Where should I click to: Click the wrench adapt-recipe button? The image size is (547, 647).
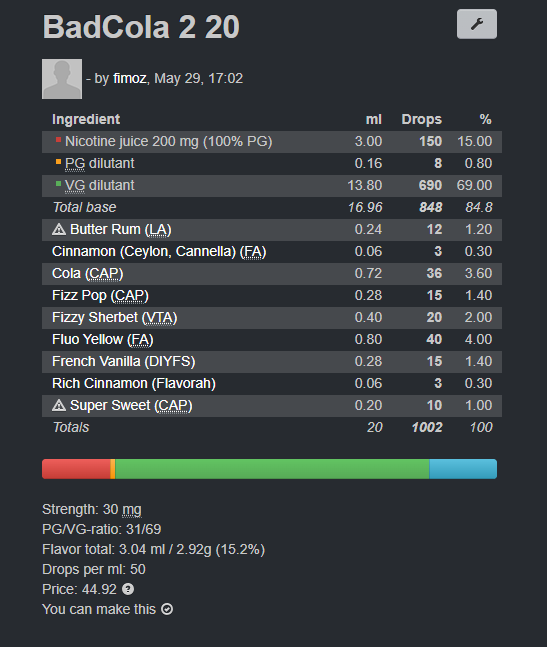tap(476, 24)
